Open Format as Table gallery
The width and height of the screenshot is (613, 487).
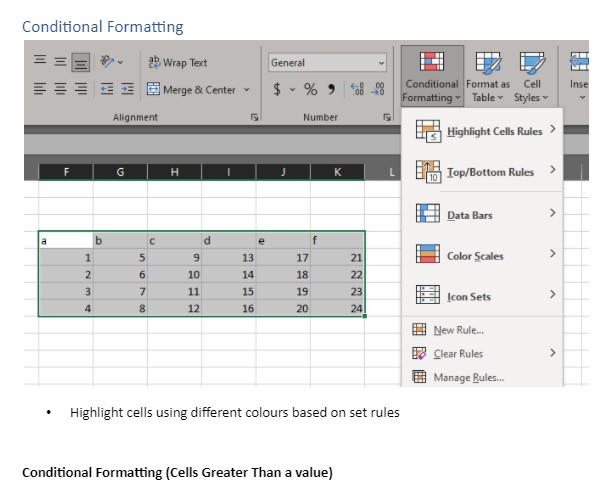(x=488, y=77)
